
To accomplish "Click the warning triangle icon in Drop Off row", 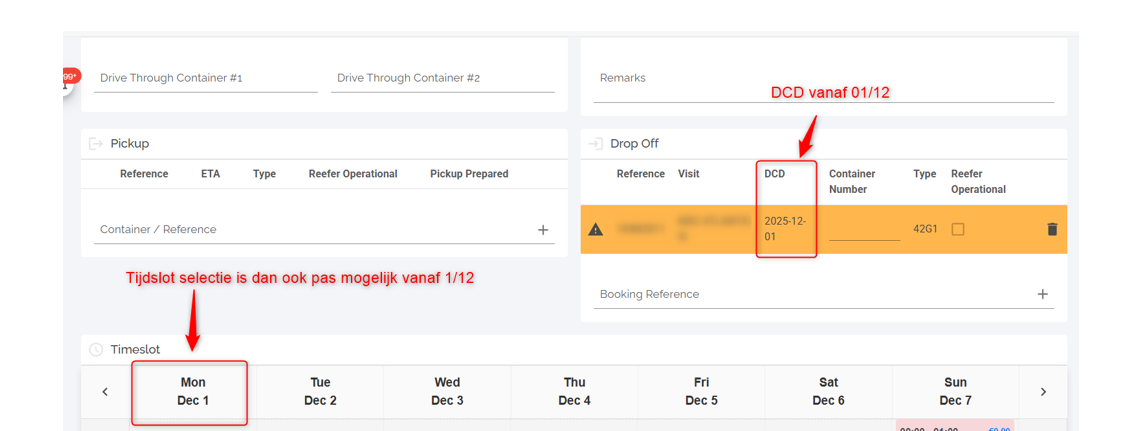I will pos(596,229).
